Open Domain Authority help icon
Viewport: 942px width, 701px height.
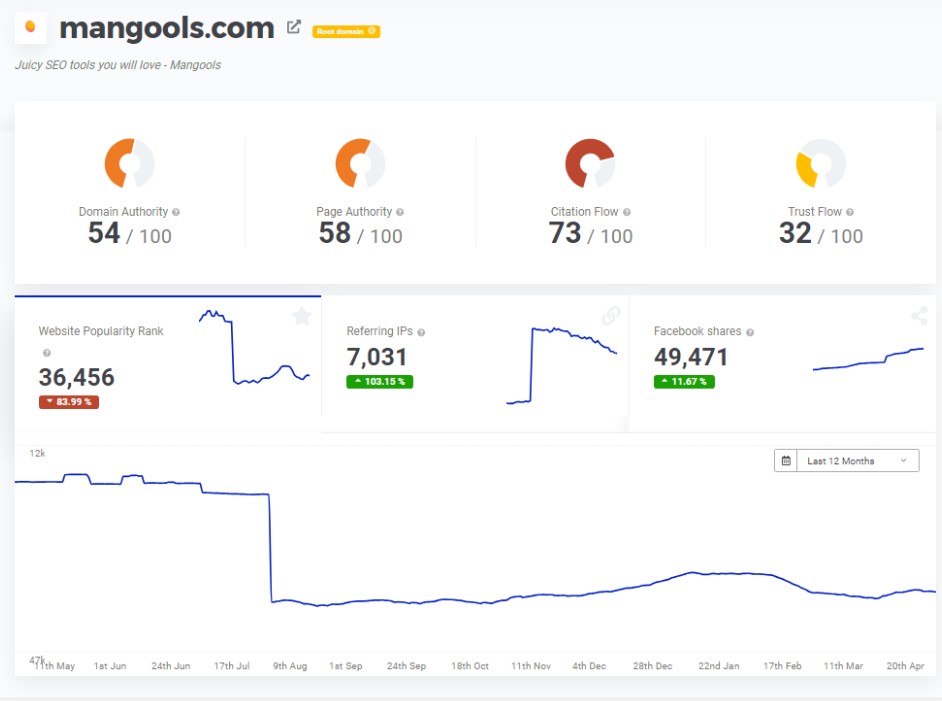176,212
